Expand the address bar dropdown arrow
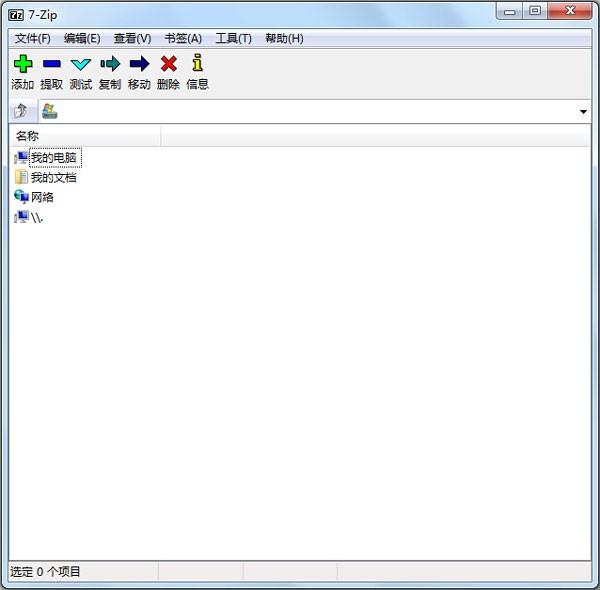The width and height of the screenshot is (600, 590). tap(583, 112)
